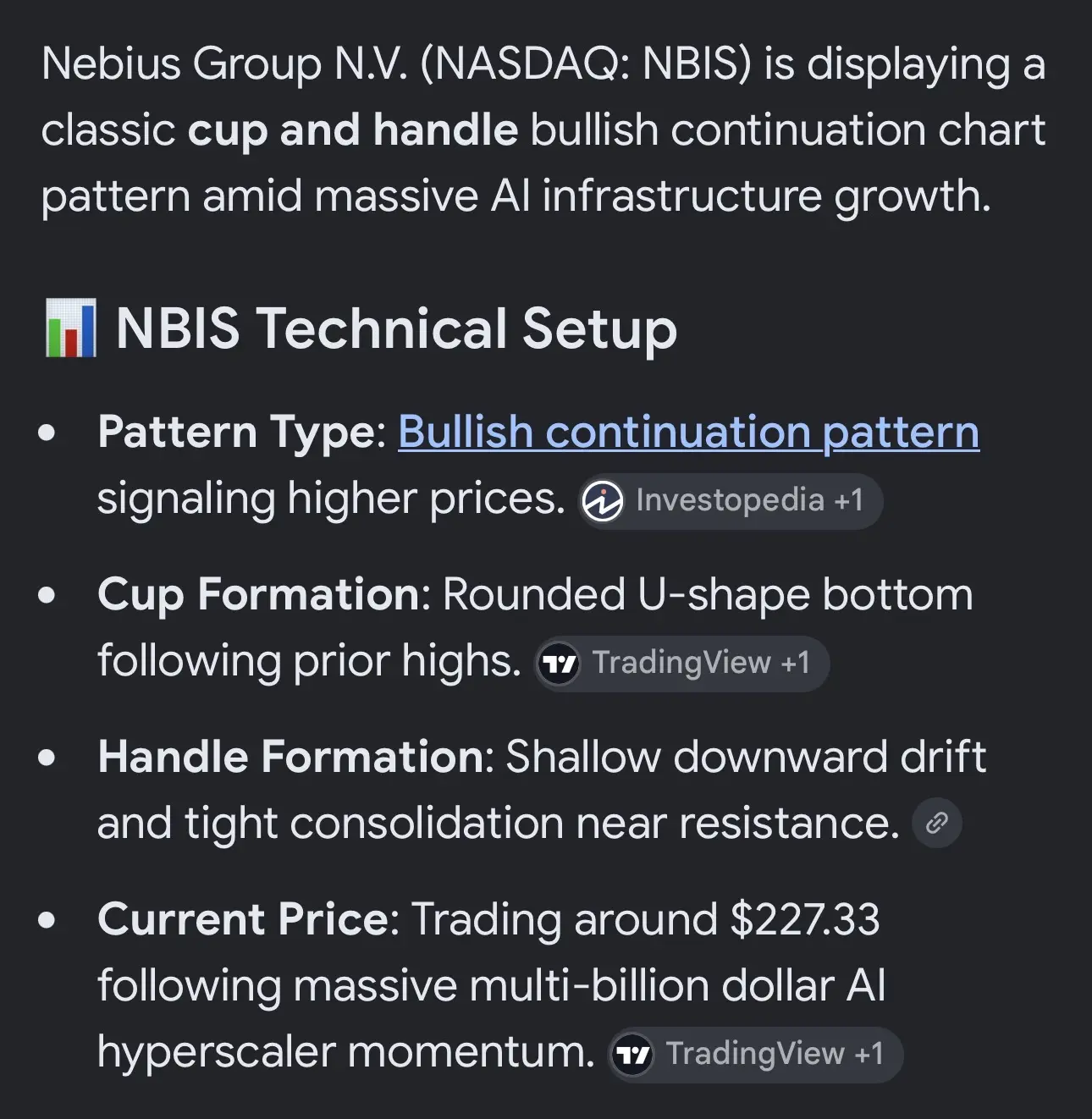Click the Cup Formation bullet label
The image size is (1092, 1119).
click(x=265, y=595)
